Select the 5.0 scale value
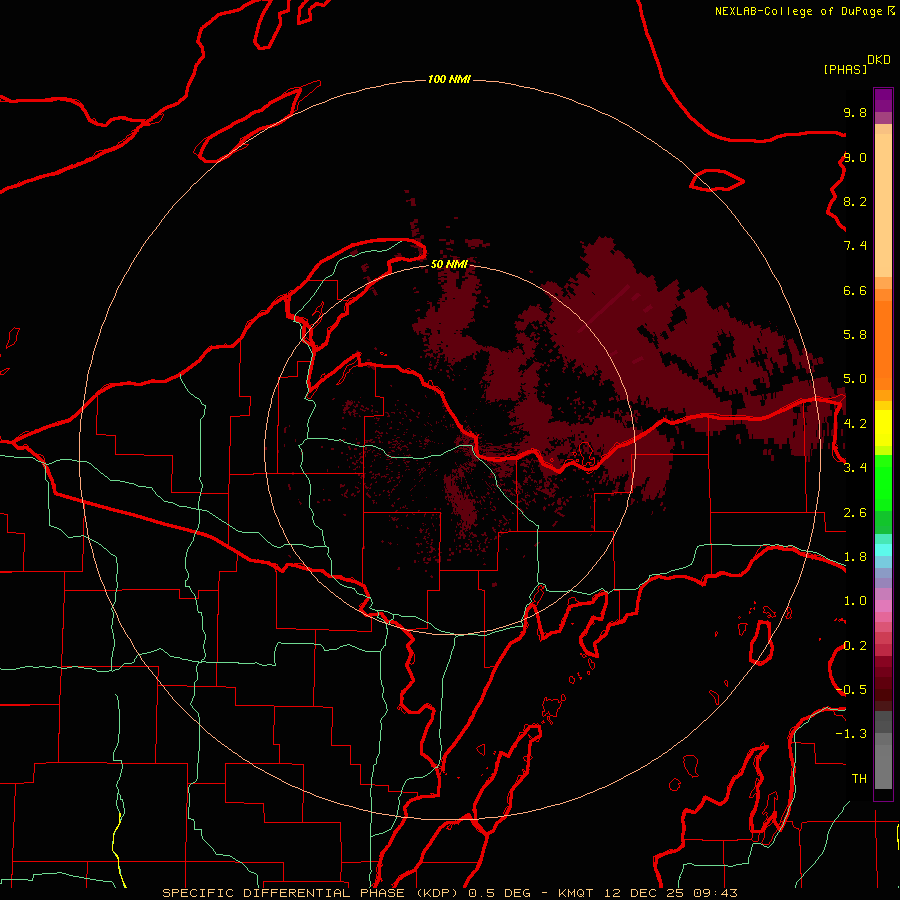Image resolution: width=900 pixels, height=900 pixels. coord(855,379)
